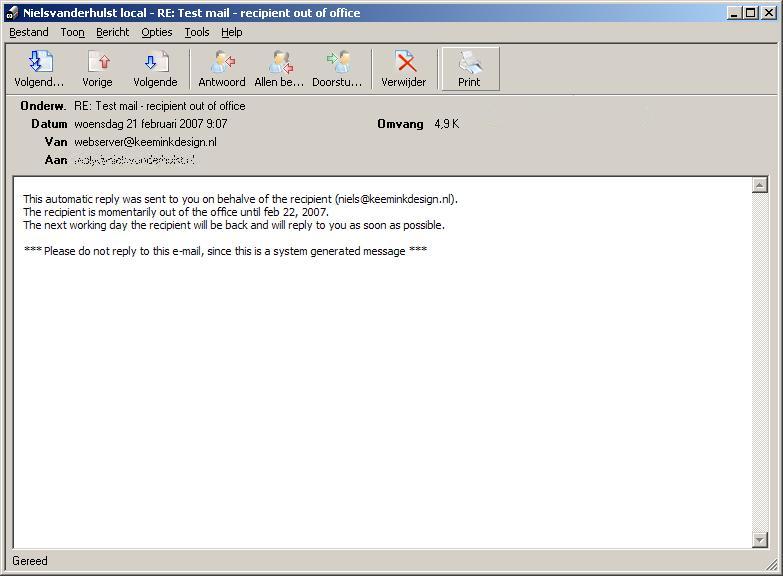Image resolution: width=783 pixels, height=576 pixels.
Task: Open the Help menu
Action: 231,32
